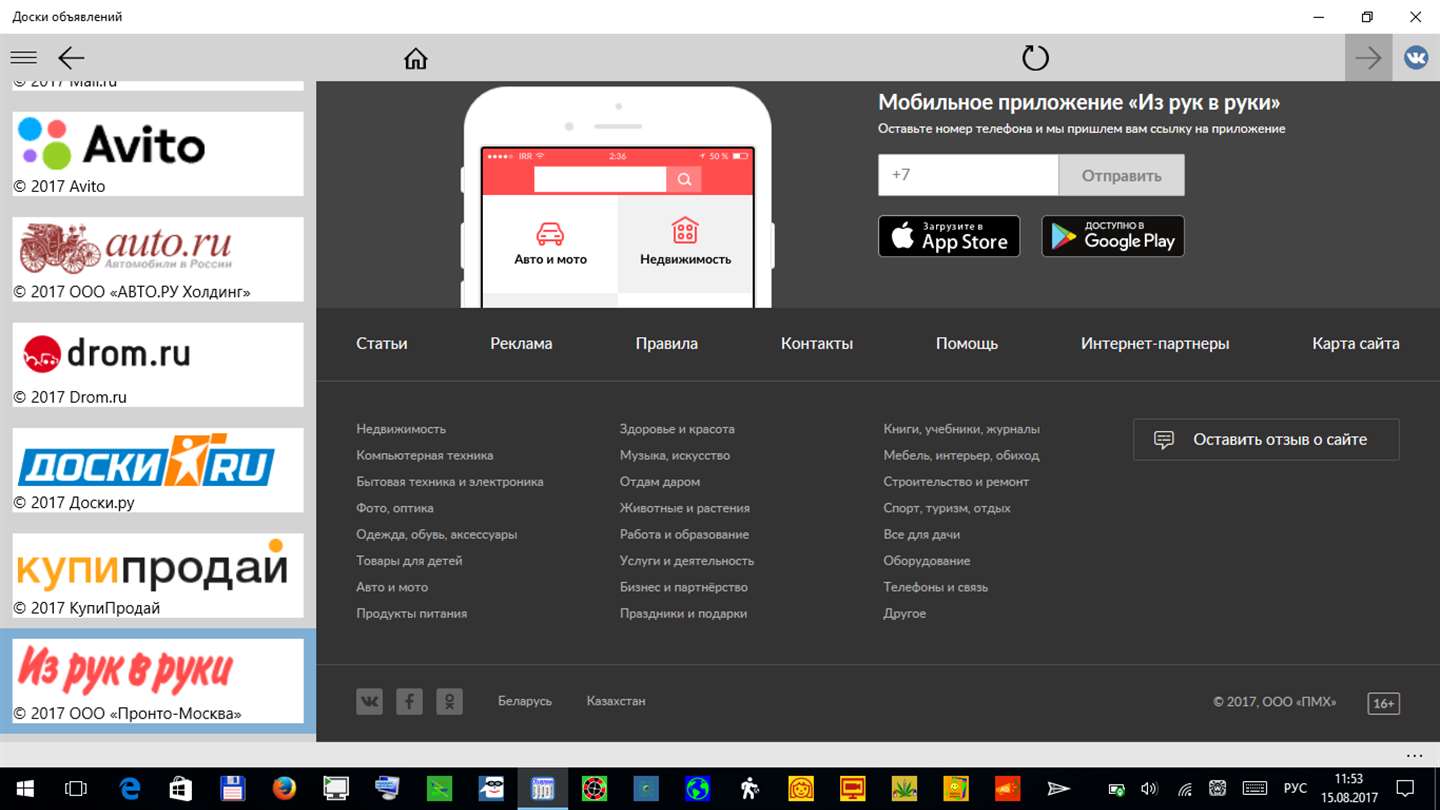Open the Контакты section
This screenshot has width=1440, height=810.
[817, 343]
